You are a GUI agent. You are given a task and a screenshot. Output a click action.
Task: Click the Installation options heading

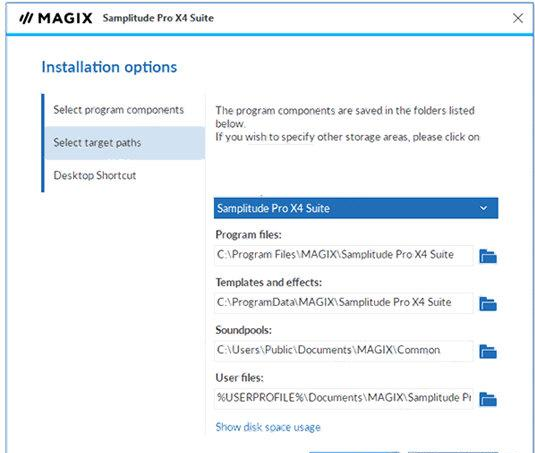pos(109,67)
